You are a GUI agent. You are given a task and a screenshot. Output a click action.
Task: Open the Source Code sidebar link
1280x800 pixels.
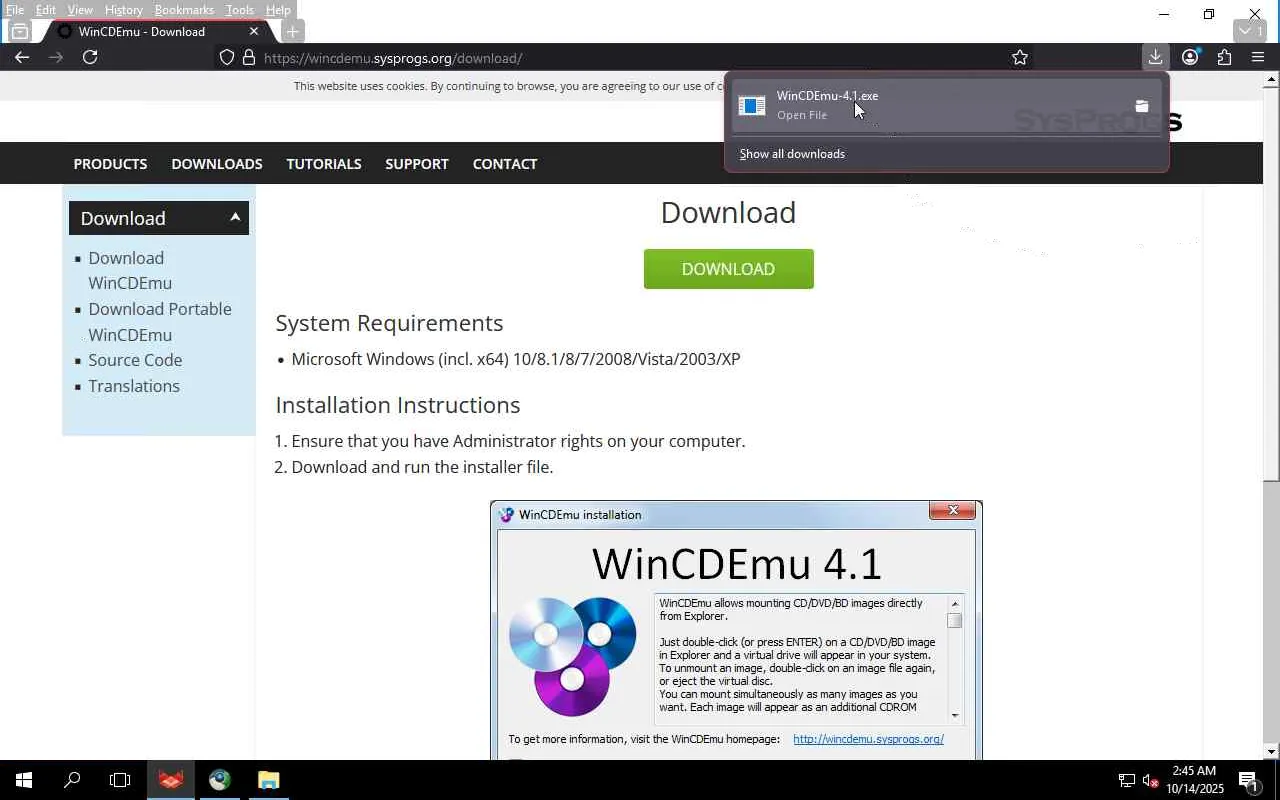(x=135, y=360)
